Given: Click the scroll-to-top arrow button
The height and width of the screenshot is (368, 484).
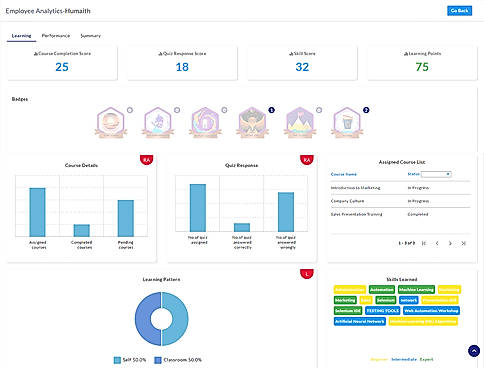Looking at the screenshot, I should (474, 351).
